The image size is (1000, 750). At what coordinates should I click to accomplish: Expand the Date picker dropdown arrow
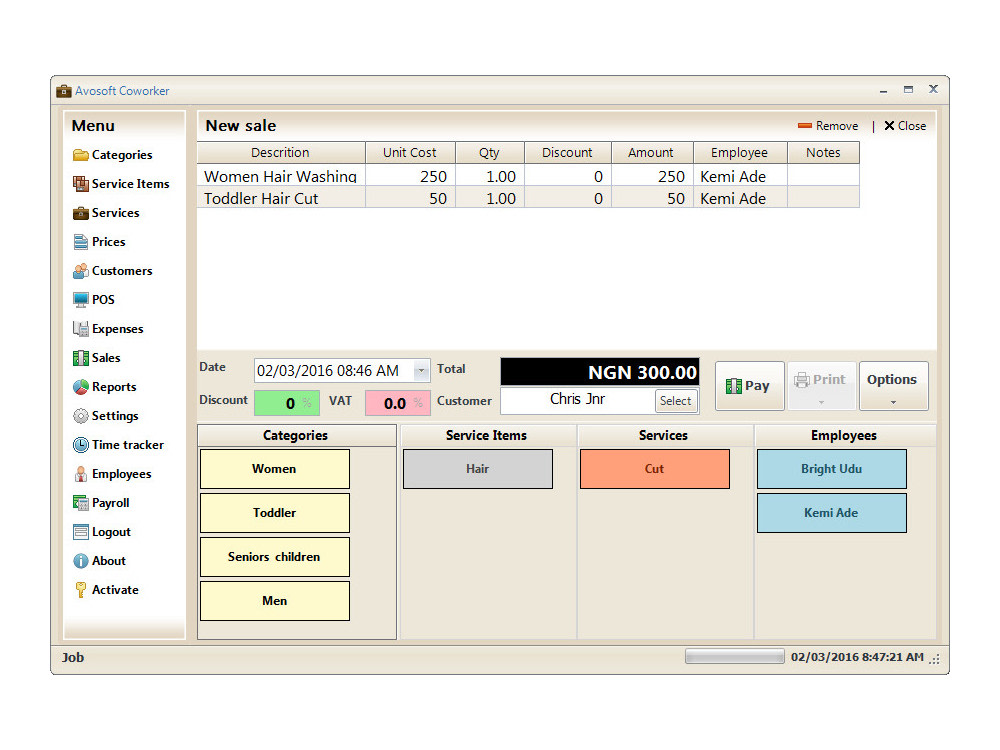tap(421, 371)
